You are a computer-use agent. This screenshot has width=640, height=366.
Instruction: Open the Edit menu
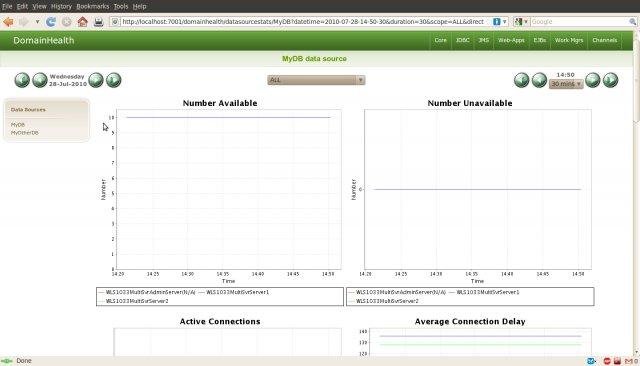tap(22, 7)
